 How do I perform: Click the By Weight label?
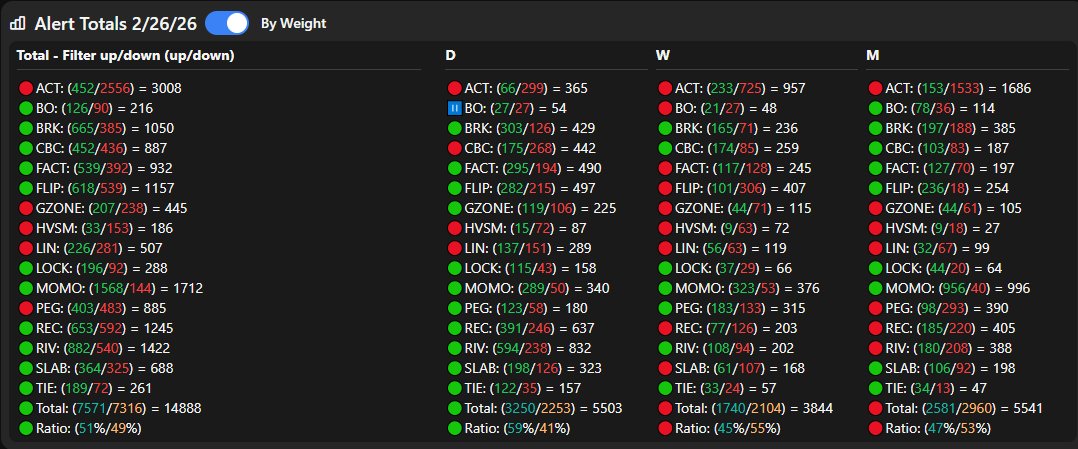point(294,23)
